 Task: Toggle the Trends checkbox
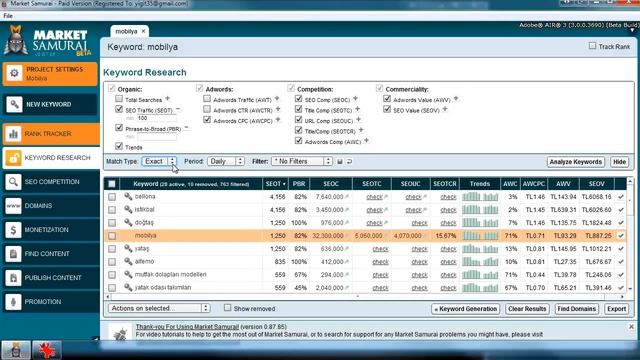(119, 146)
